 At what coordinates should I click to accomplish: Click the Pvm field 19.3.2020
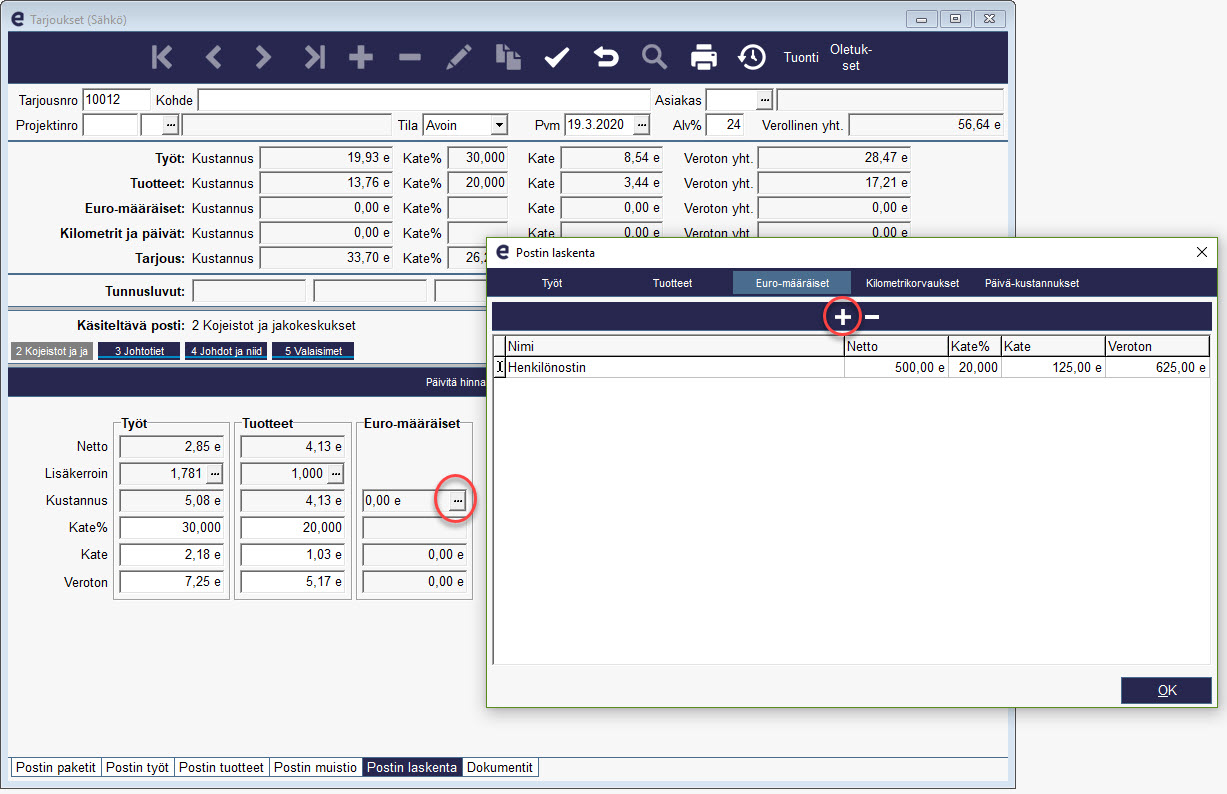[x=599, y=125]
